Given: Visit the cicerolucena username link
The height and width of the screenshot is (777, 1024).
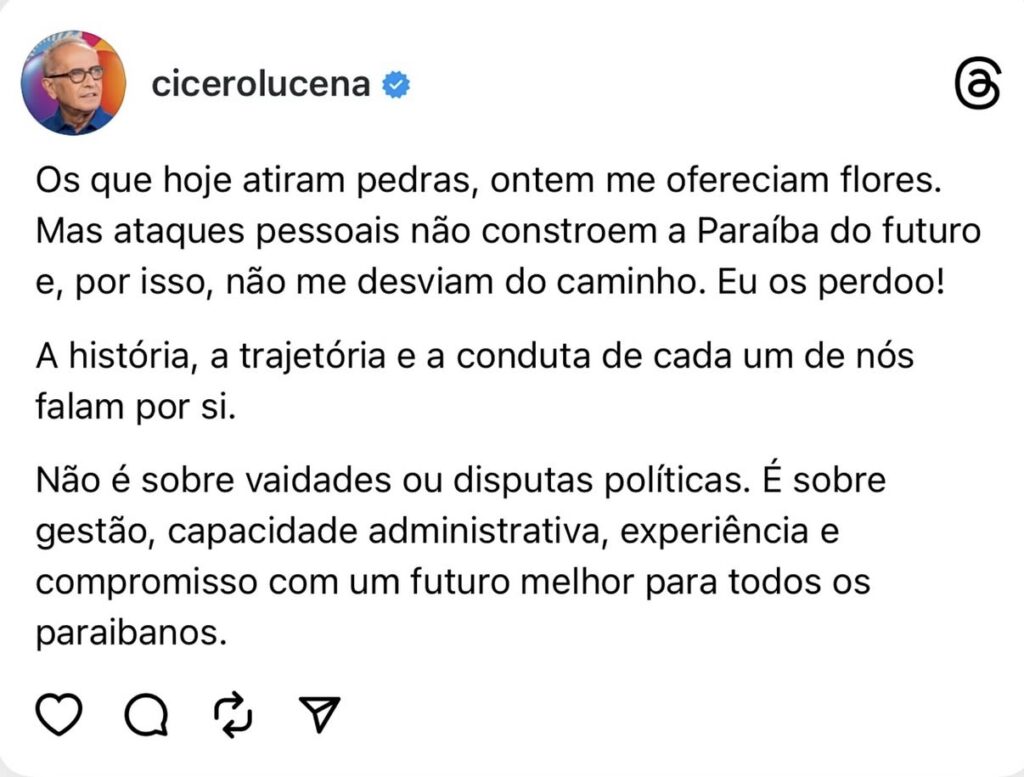Looking at the screenshot, I should (261, 85).
